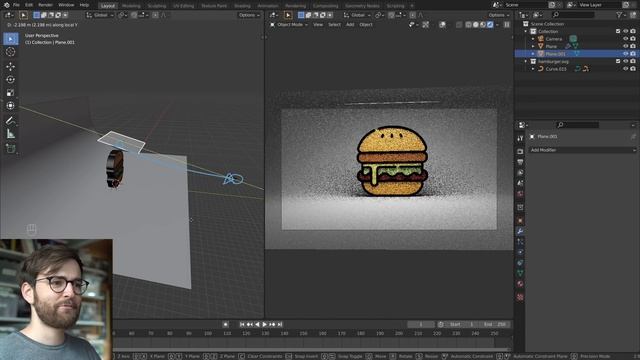Open outliner filter dropdown
Image resolution: width=640 pixels, height=360 pixels.
(x=621, y=15)
